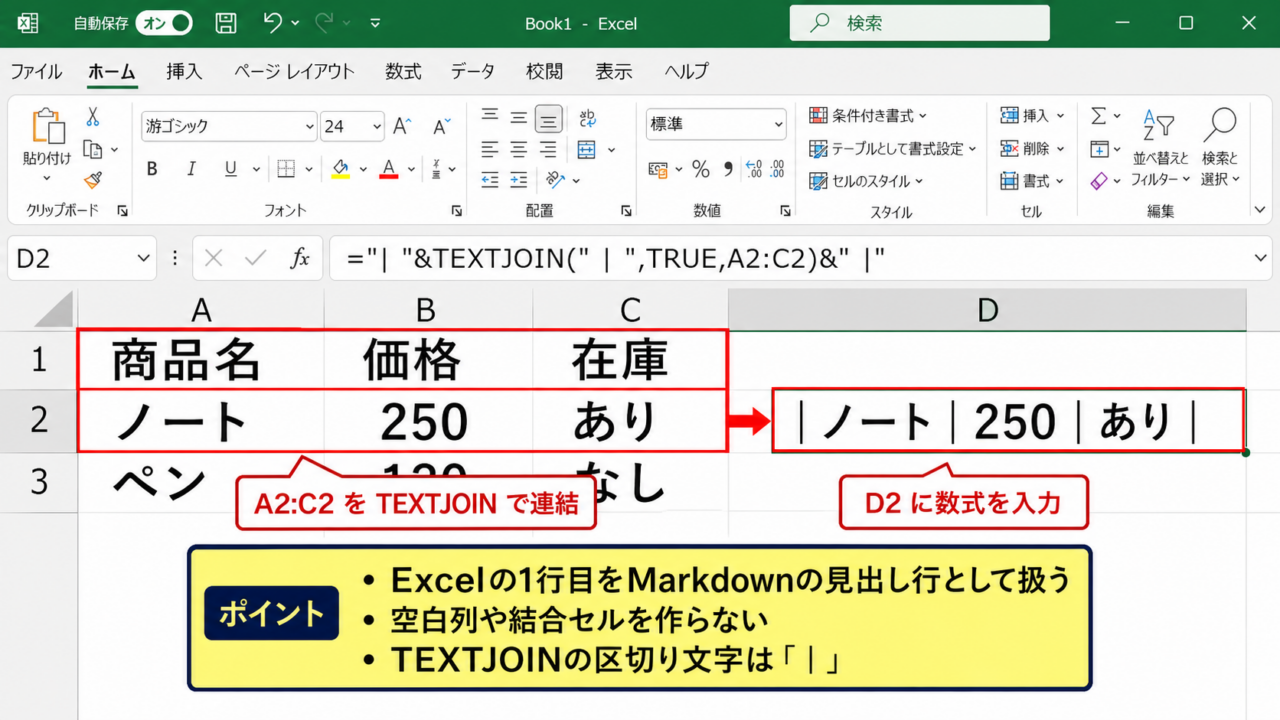Collapse the ribbon with the chevron
This screenshot has width=1280, height=720.
1260,210
